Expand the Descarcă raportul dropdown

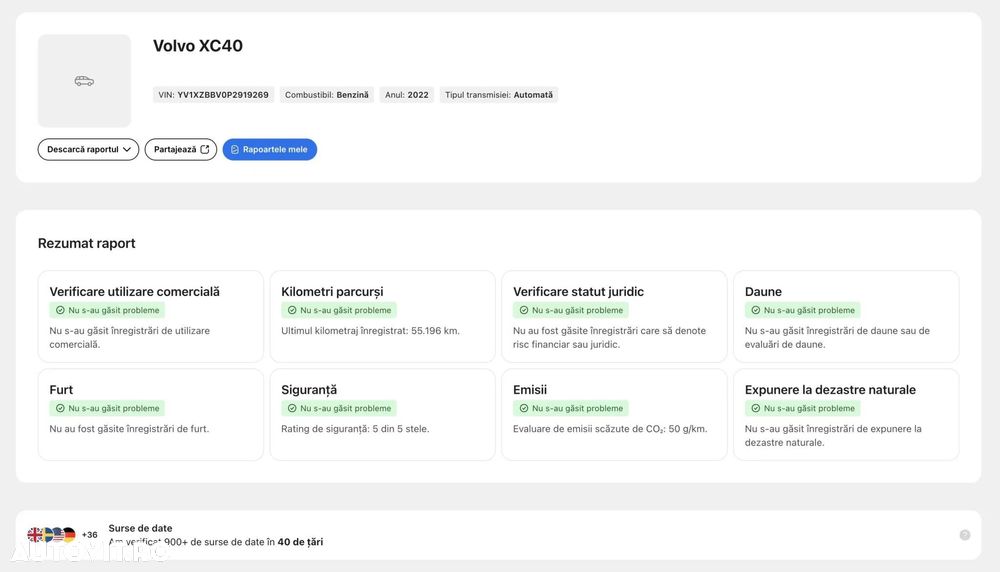(88, 149)
